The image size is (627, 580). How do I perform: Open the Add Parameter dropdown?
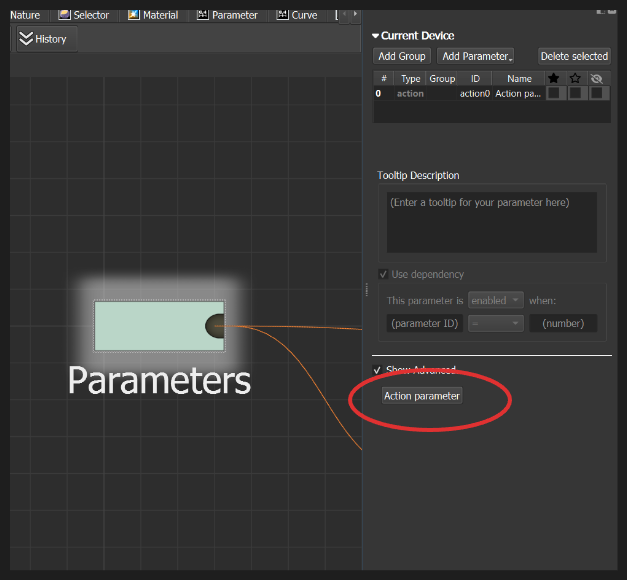coord(477,56)
